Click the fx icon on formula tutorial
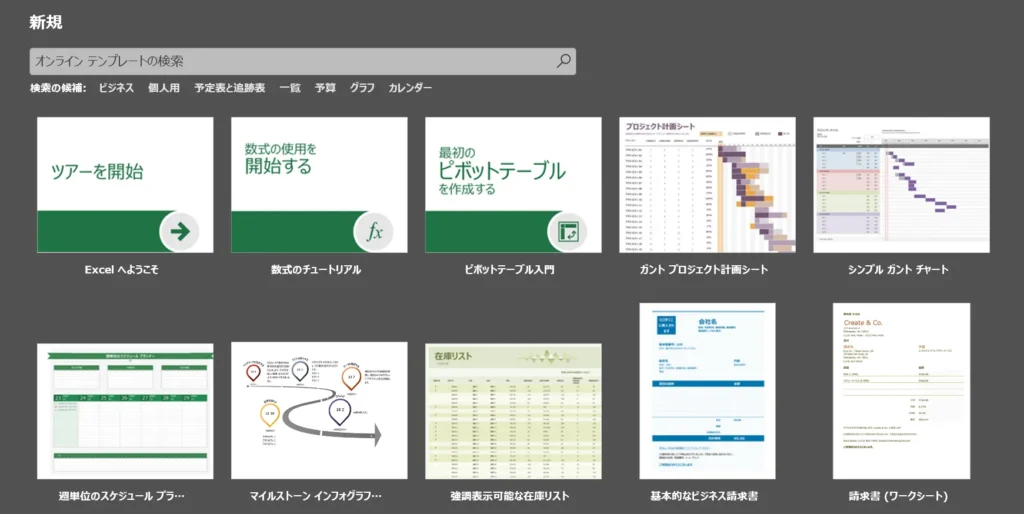The image size is (1024, 514). click(x=374, y=232)
